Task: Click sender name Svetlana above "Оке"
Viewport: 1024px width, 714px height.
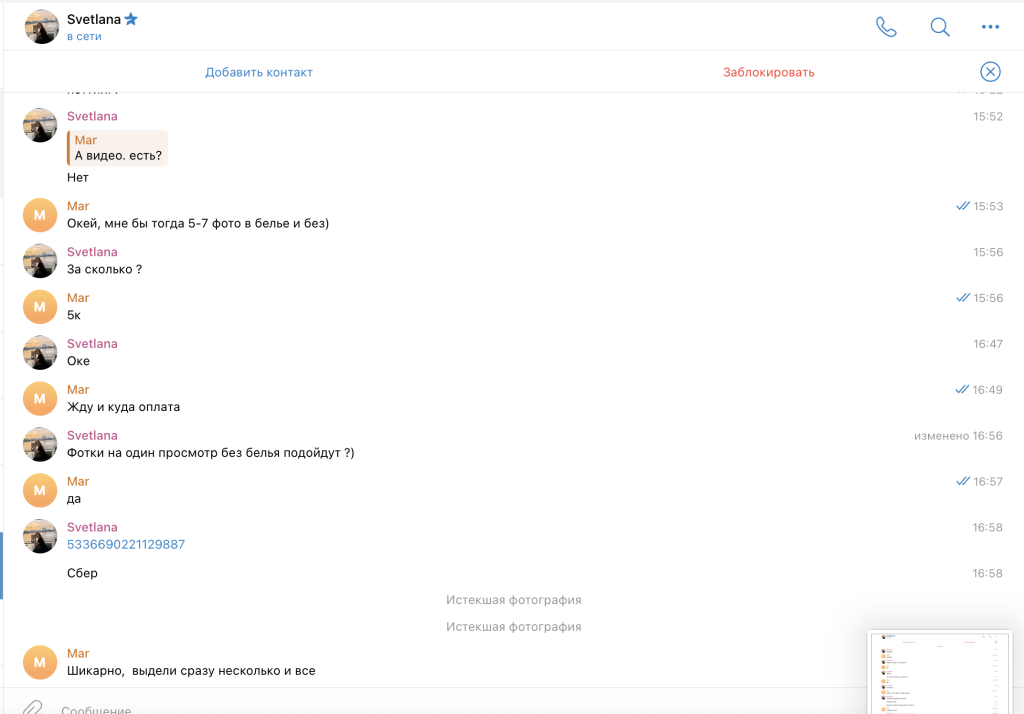Action: (x=92, y=344)
